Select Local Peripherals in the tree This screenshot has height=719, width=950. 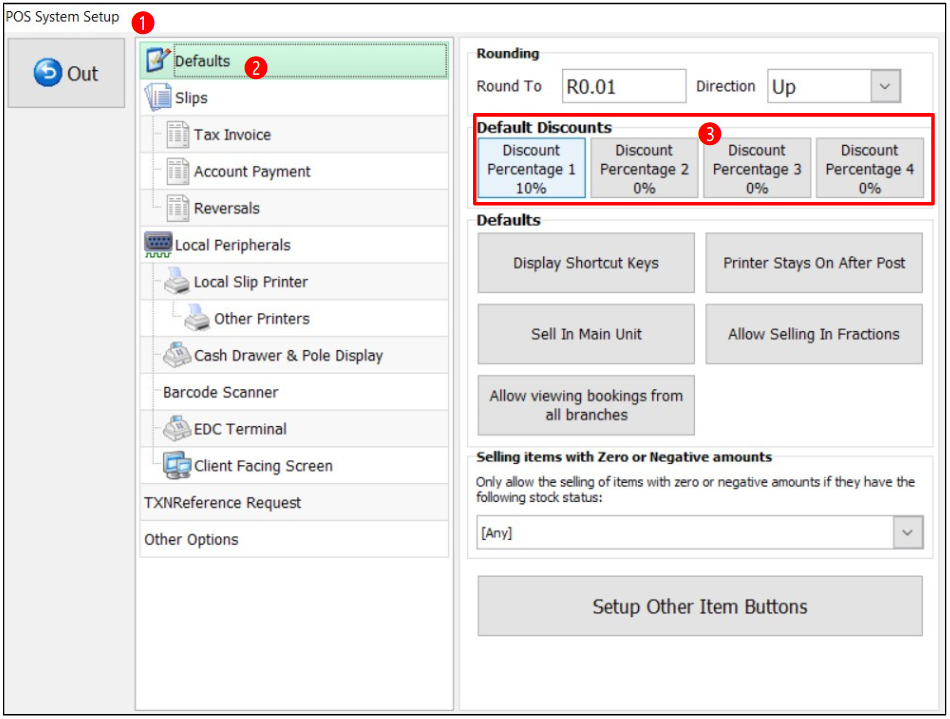point(294,245)
